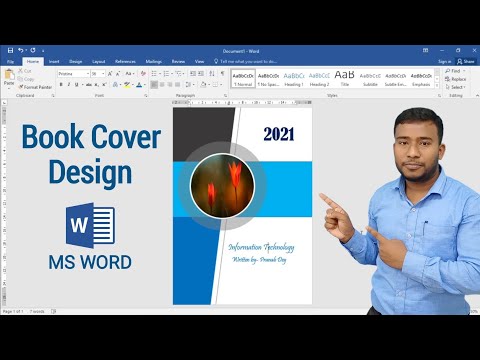Image resolution: width=480 pixels, height=360 pixels.
Task: Click Decrease Indent icon
Action: (193, 74)
